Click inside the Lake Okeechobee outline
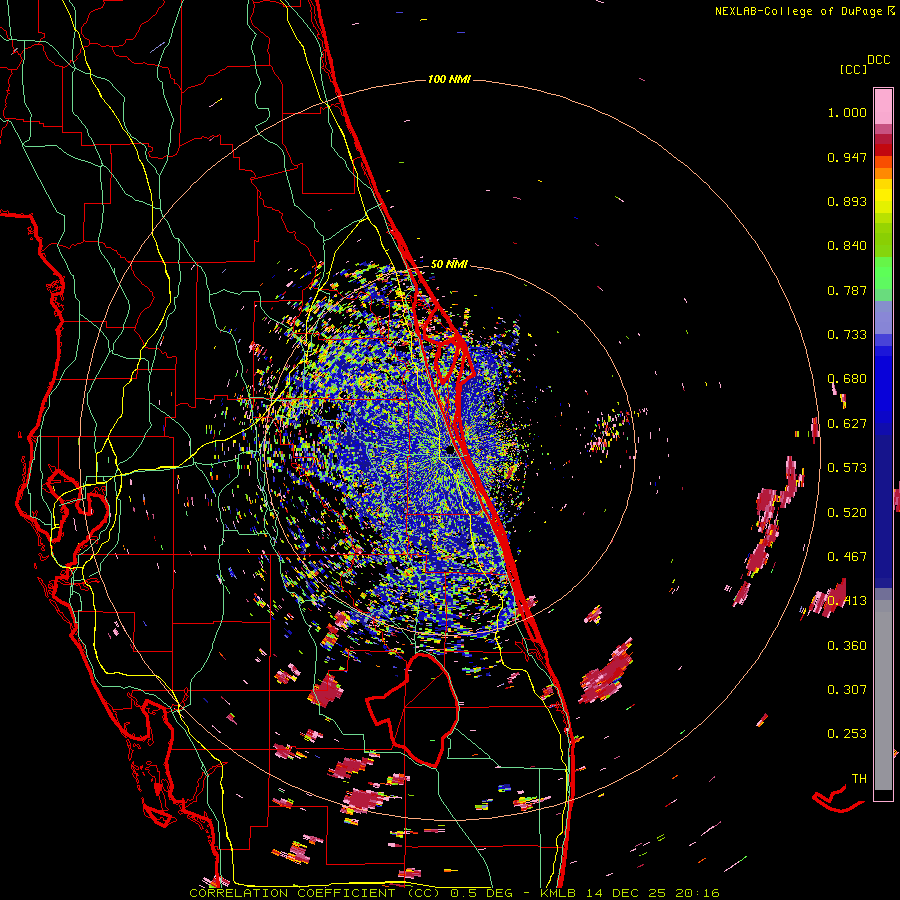 pos(425,712)
